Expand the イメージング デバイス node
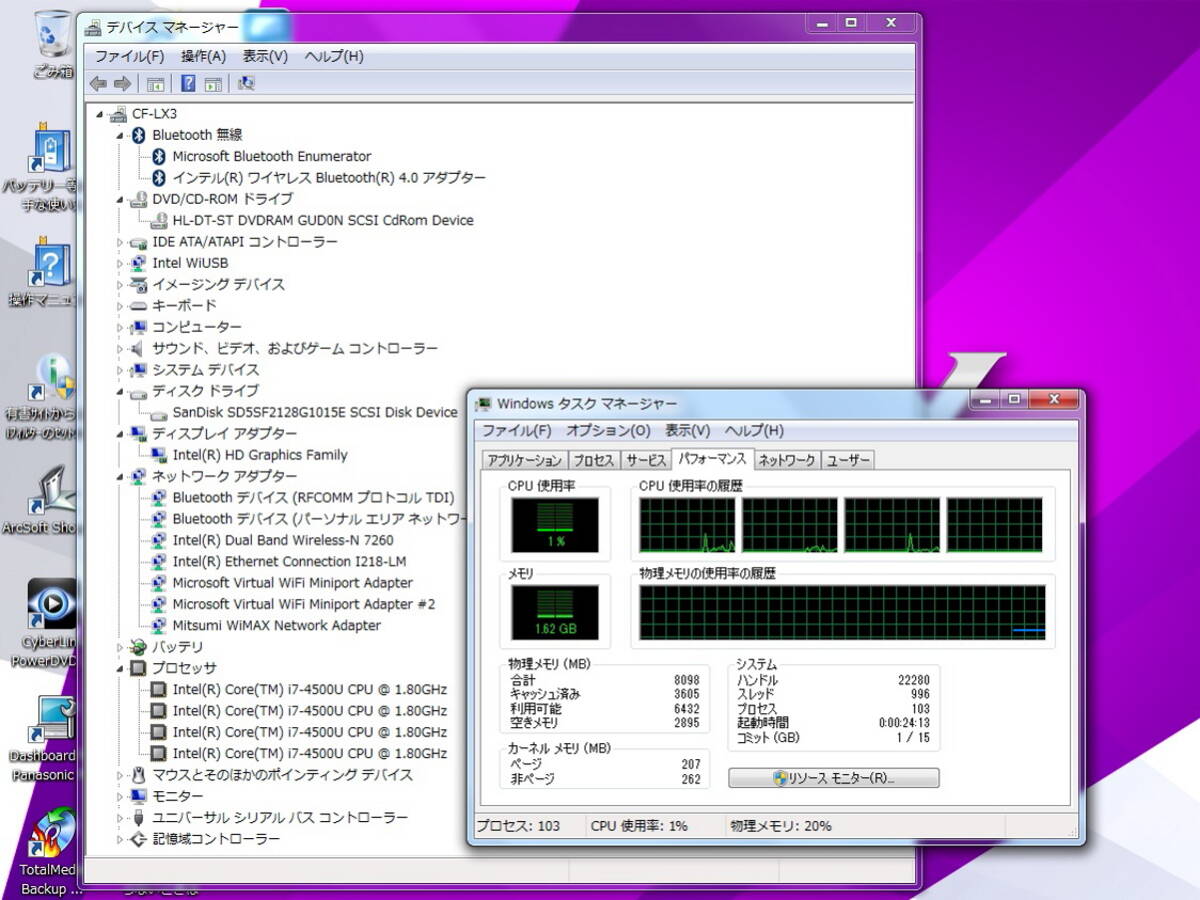Viewport: 1200px width, 900px height. (x=120, y=284)
